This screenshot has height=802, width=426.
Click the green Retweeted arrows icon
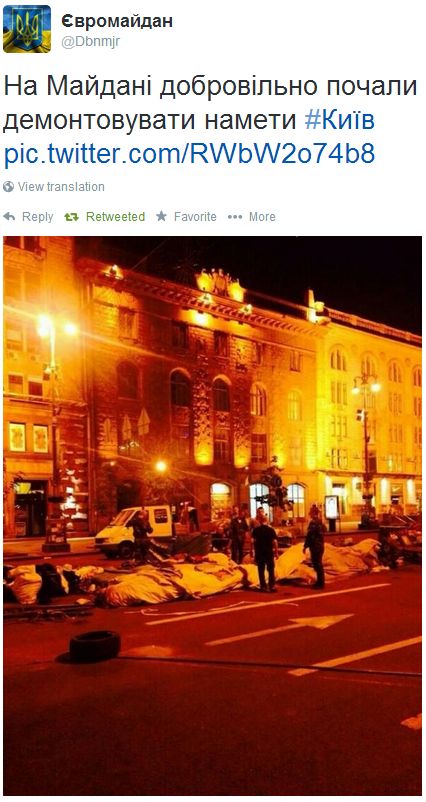tap(72, 217)
